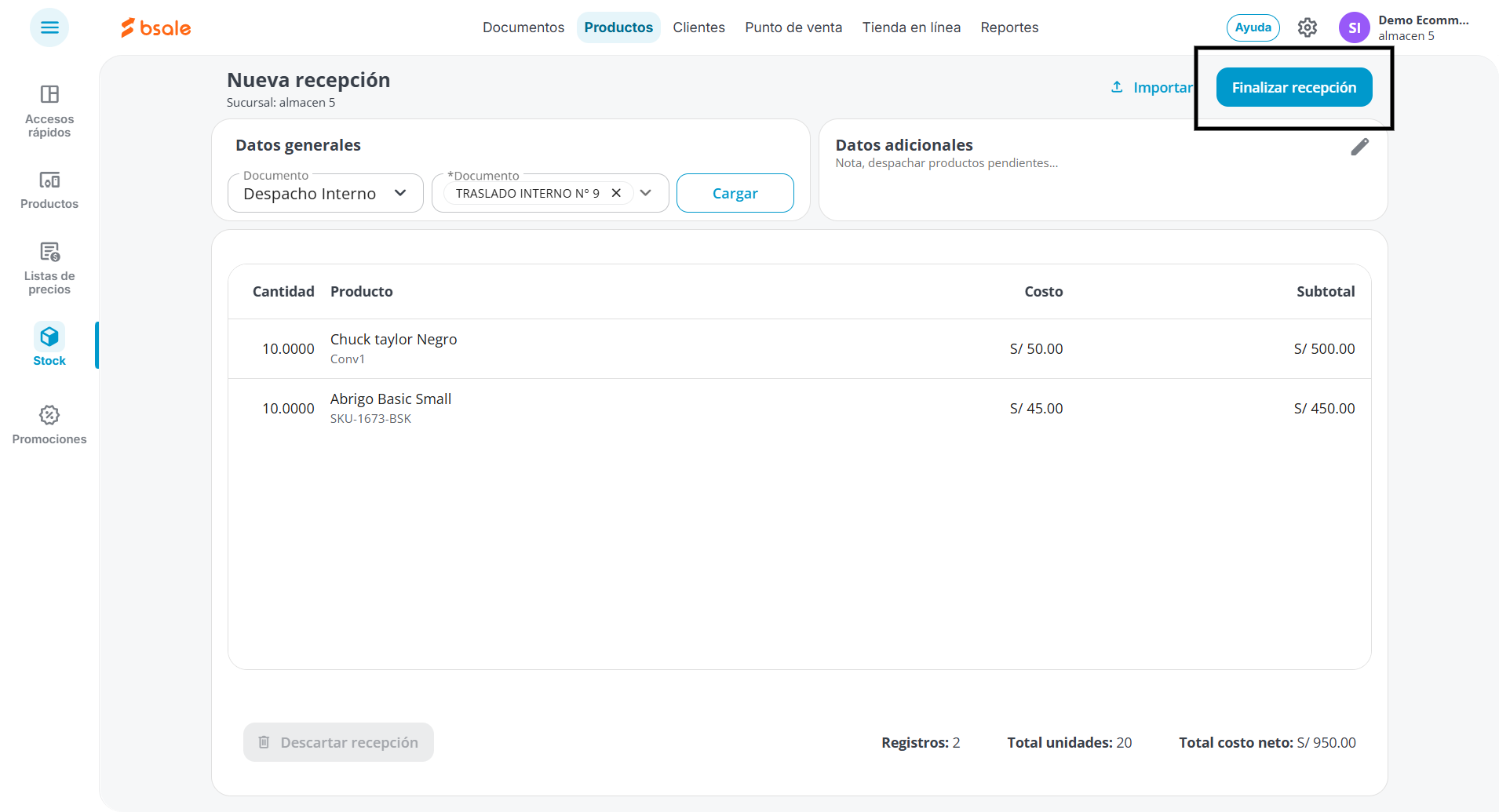Open Clientes menu

[698, 27]
